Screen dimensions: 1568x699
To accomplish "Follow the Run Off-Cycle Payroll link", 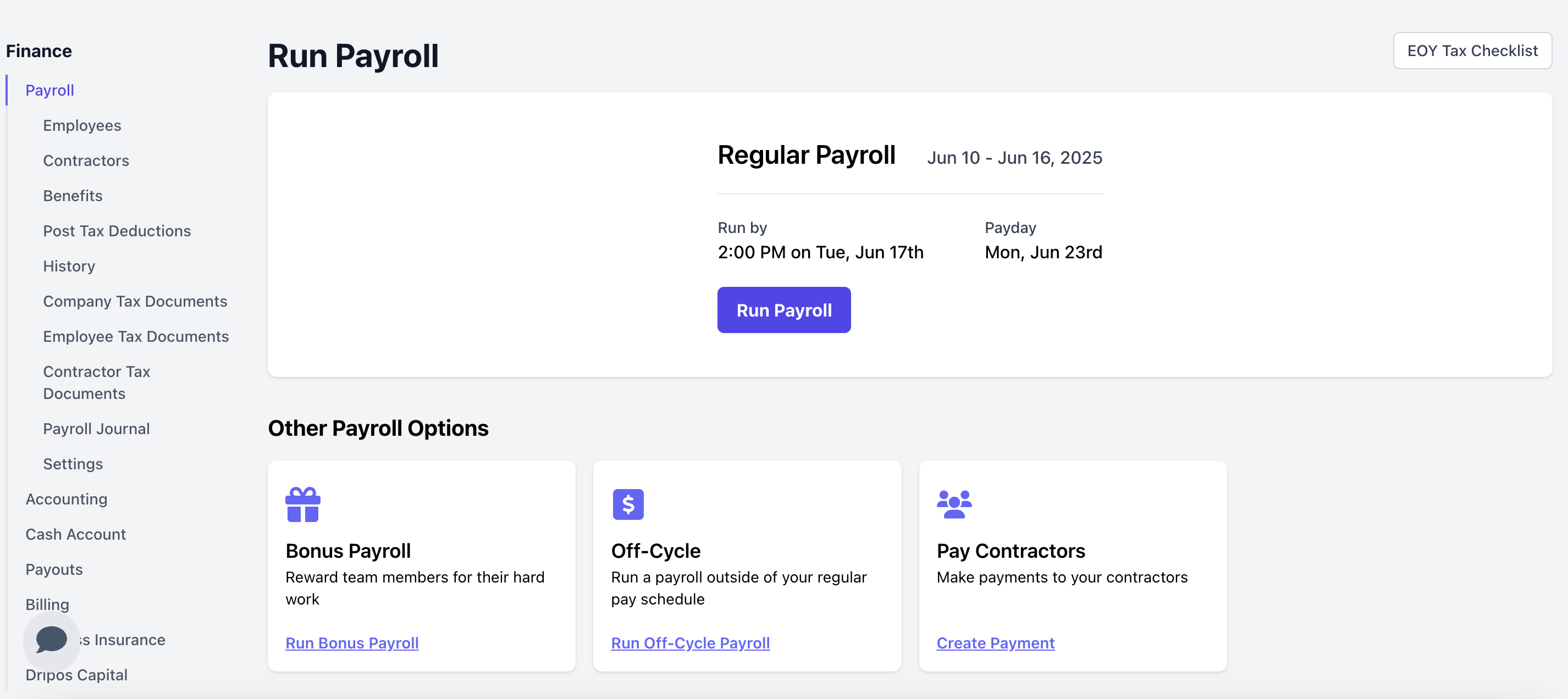I will click(689, 643).
